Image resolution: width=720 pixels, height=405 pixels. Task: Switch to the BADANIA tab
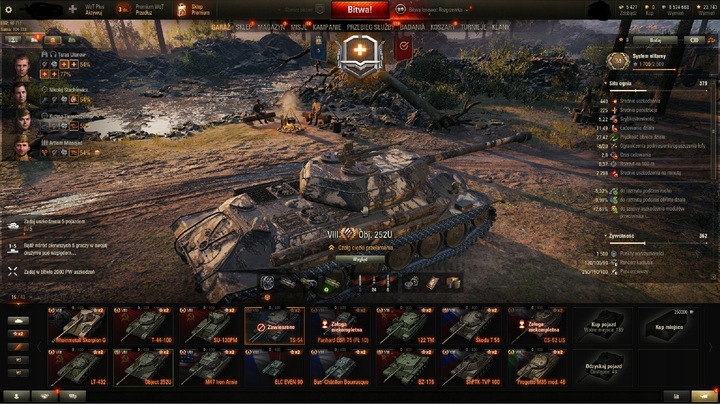click(x=412, y=27)
